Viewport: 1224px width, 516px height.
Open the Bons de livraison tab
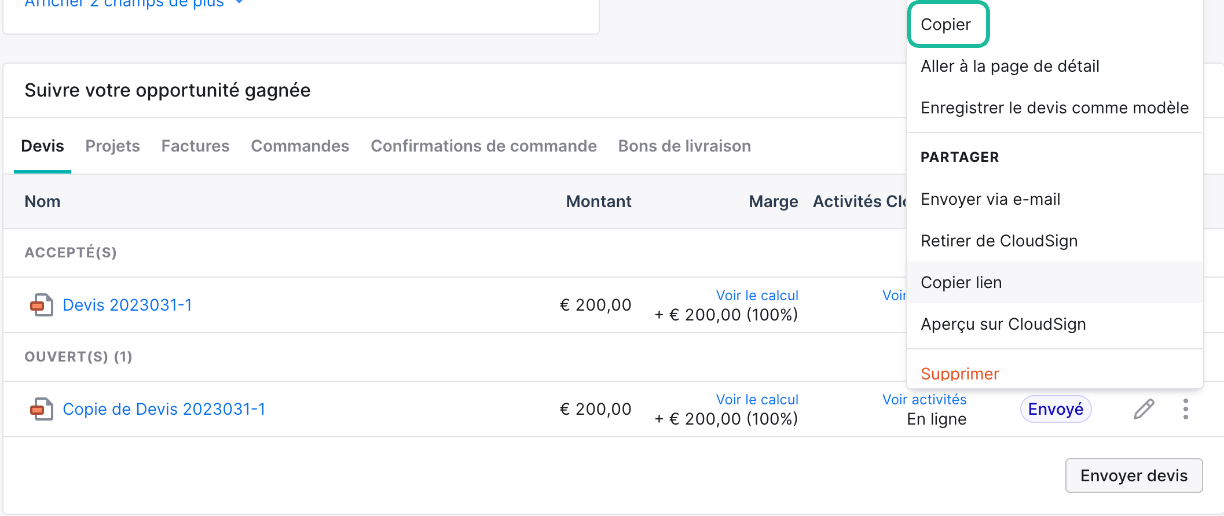coord(684,146)
